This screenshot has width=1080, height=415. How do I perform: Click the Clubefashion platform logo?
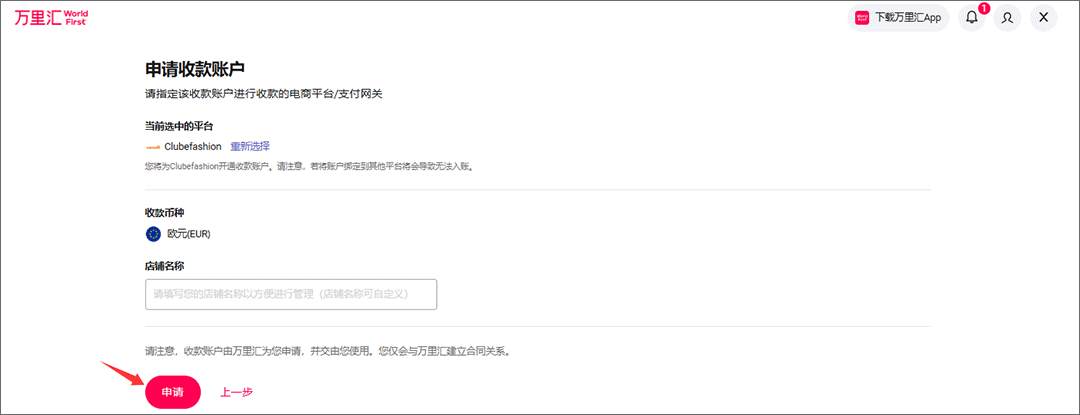153,147
